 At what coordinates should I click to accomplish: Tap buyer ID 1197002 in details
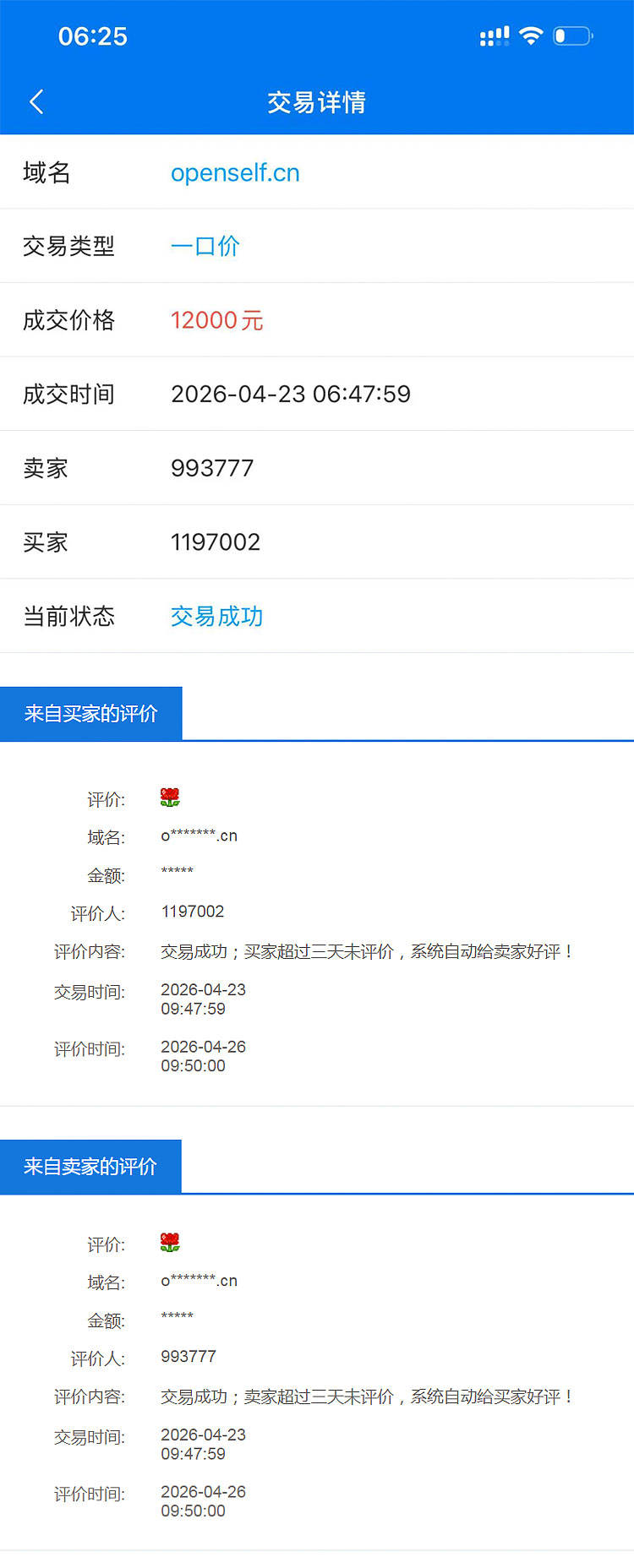pyautogui.click(x=216, y=542)
